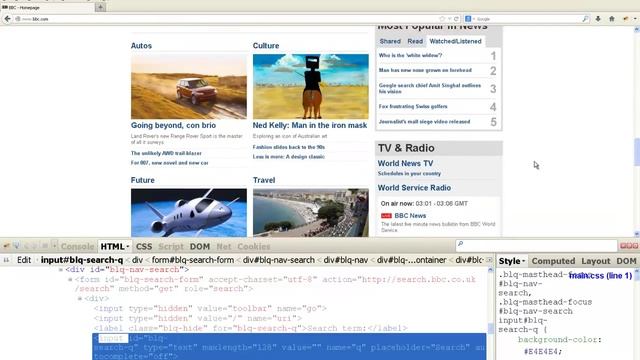This screenshot has width=640, height=360.
Task: Collapse the form#blq-search-form node
Action: [70, 280]
